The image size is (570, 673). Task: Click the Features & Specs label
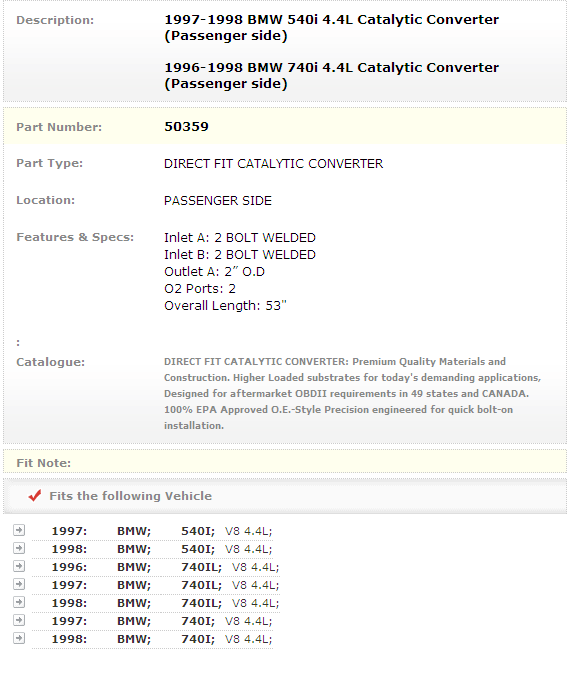point(75,237)
